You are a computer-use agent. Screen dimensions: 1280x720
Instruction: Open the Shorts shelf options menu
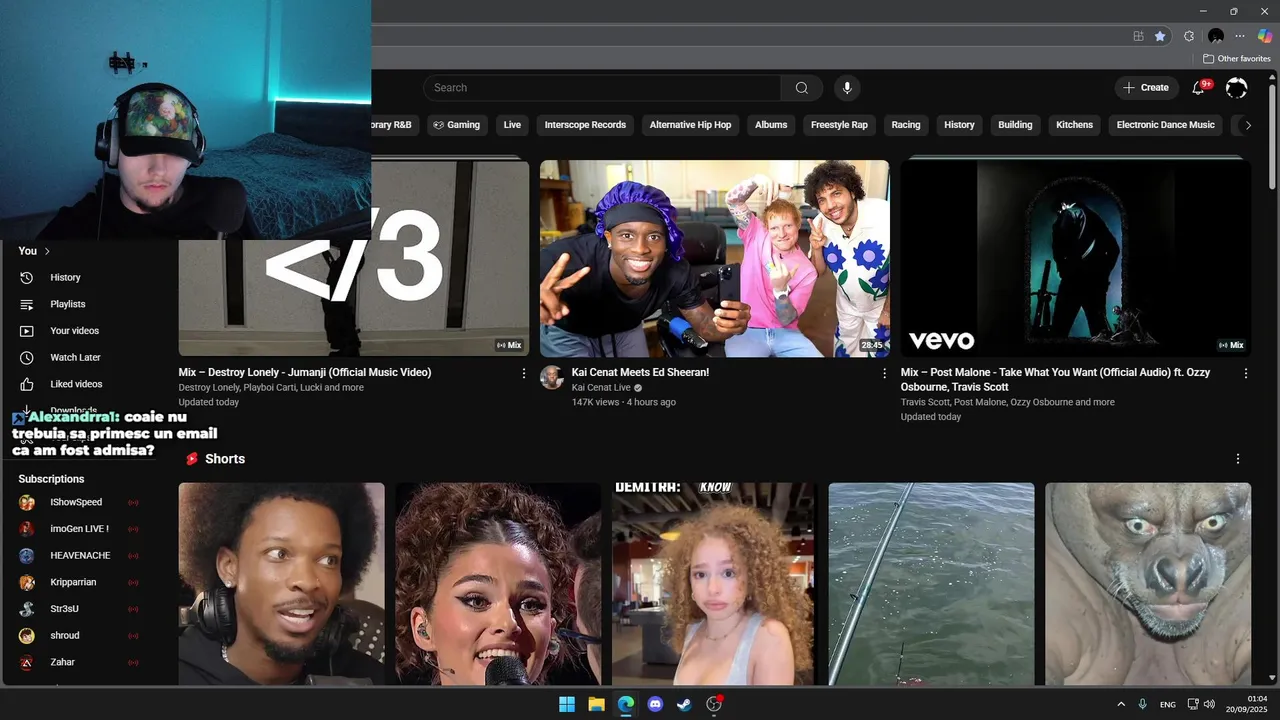click(1238, 459)
